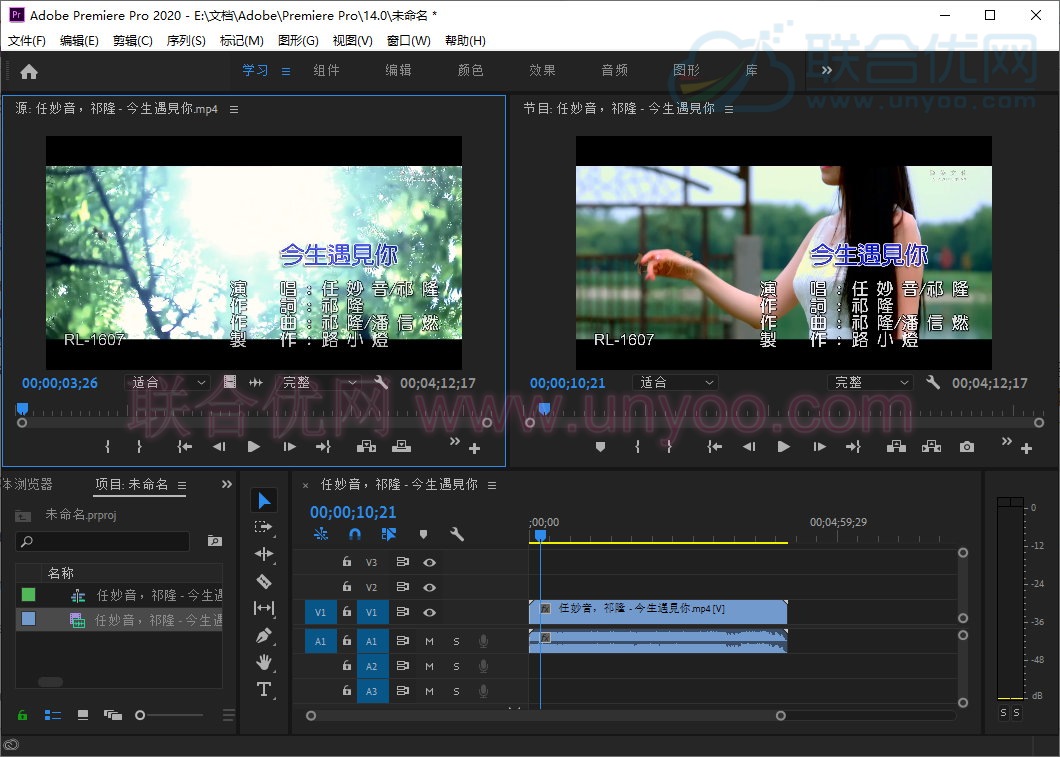Open program monitor wrench settings

pos(933,383)
